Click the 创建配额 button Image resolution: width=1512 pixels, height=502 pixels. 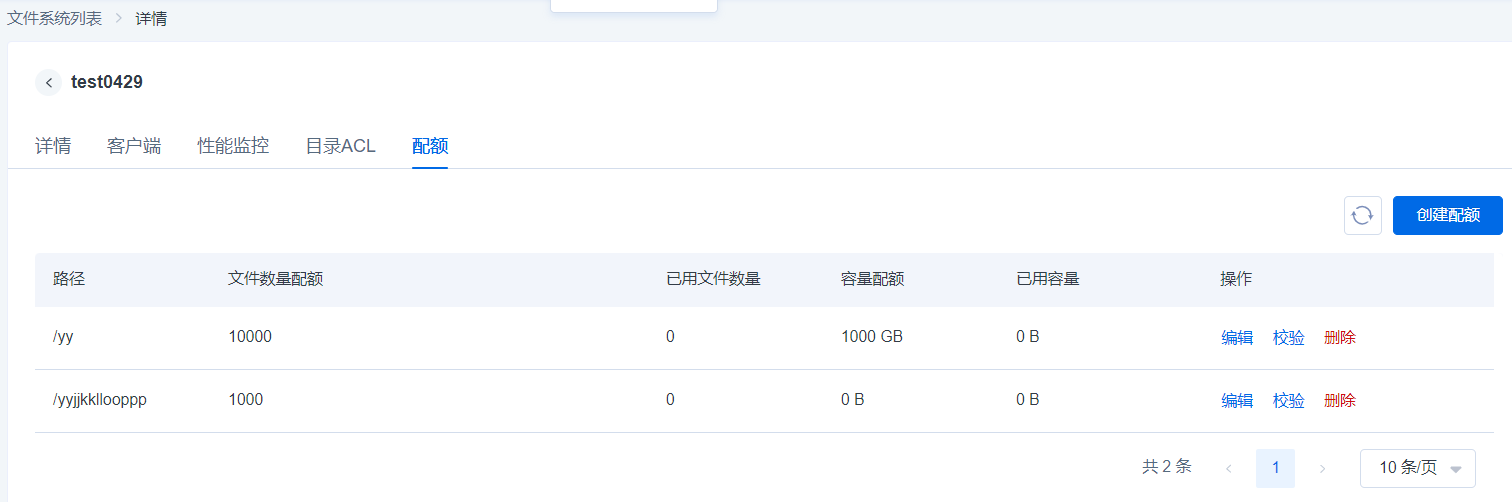(x=1447, y=215)
